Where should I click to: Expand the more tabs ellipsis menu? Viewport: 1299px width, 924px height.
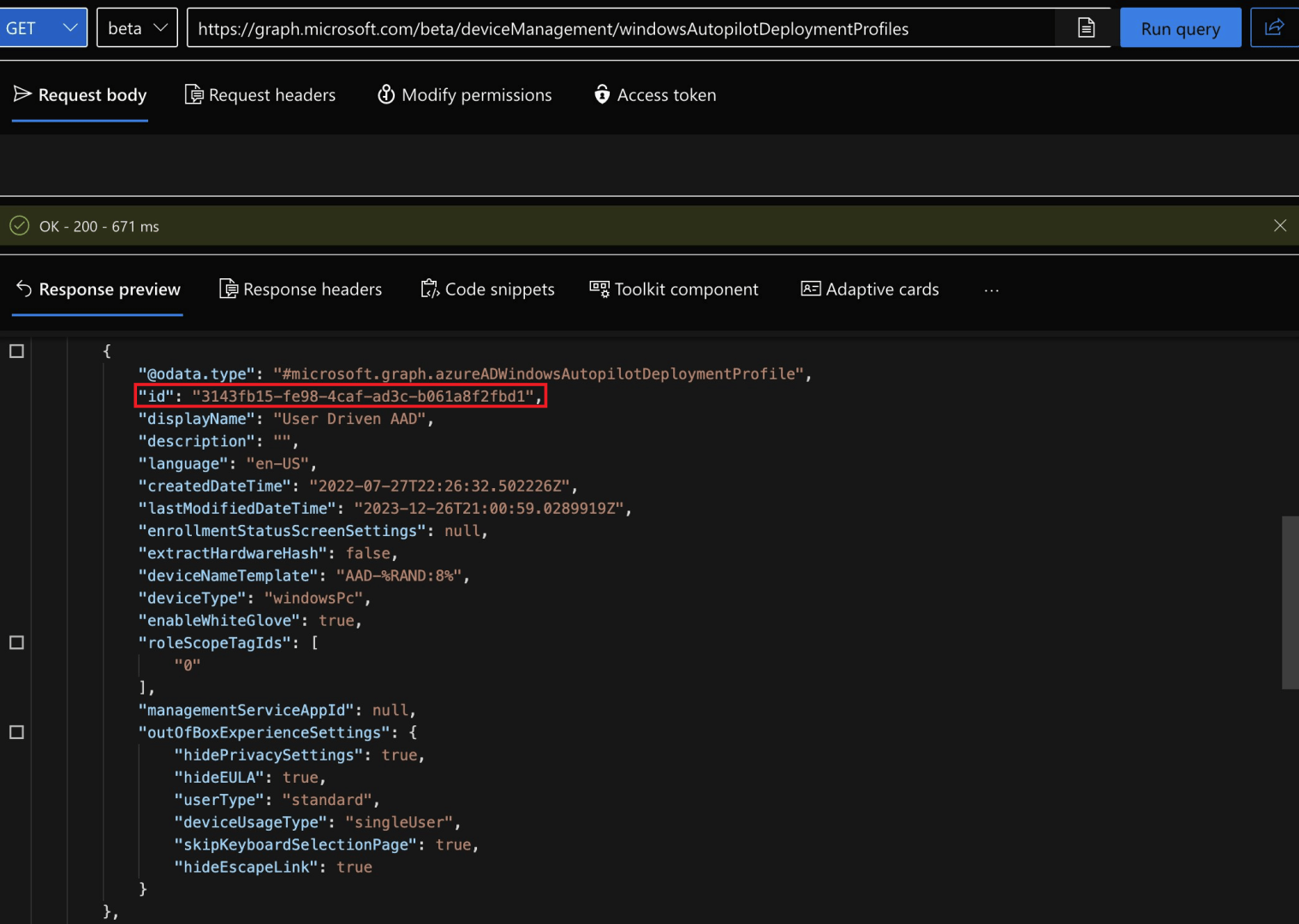(992, 290)
